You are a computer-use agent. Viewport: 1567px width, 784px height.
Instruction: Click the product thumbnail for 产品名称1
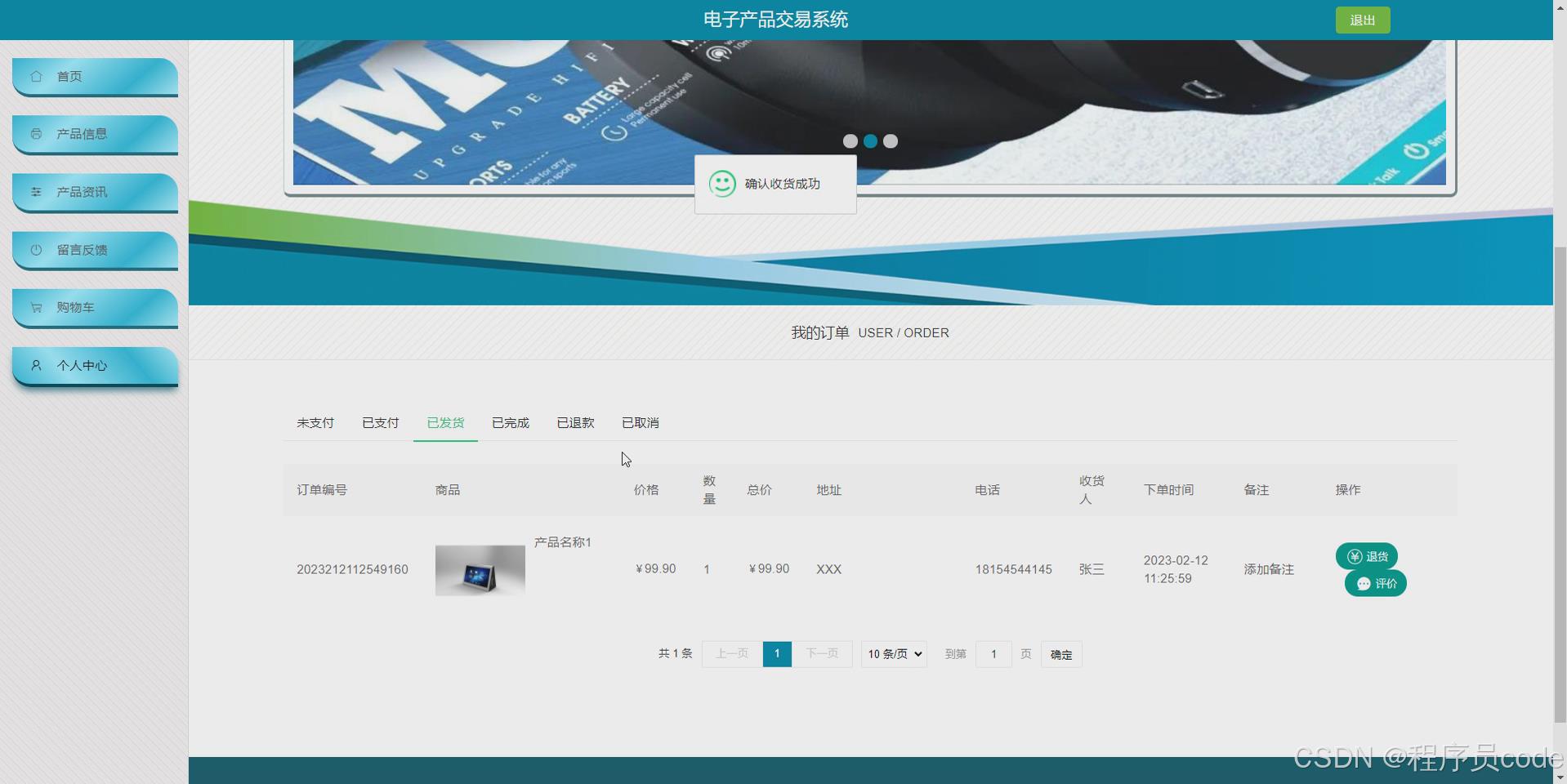[x=480, y=569]
